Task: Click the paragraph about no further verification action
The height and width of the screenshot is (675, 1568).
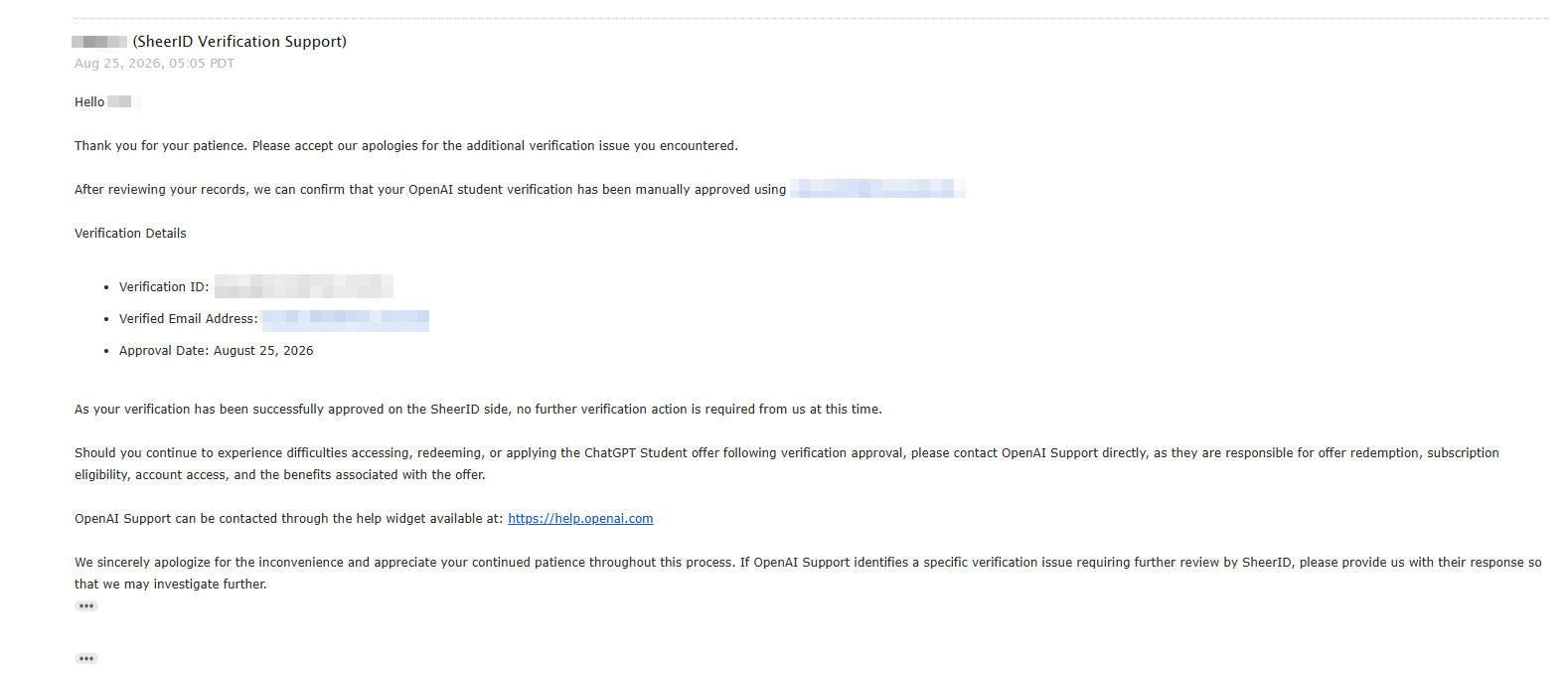Action: [478, 410]
